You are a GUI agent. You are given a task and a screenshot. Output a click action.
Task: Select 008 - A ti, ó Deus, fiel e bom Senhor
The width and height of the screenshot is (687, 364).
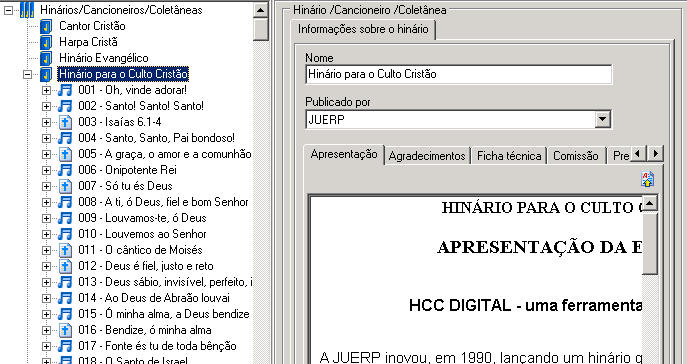coord(163,202)
